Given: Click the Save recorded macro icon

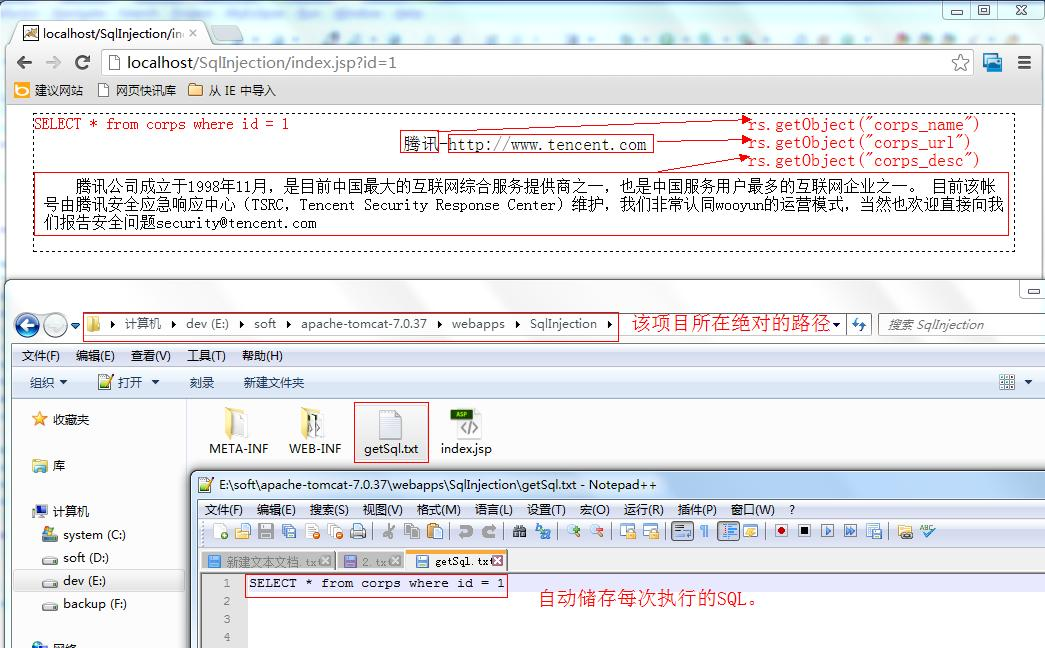Looking at the screenshot, I should [x=874, y=531].
